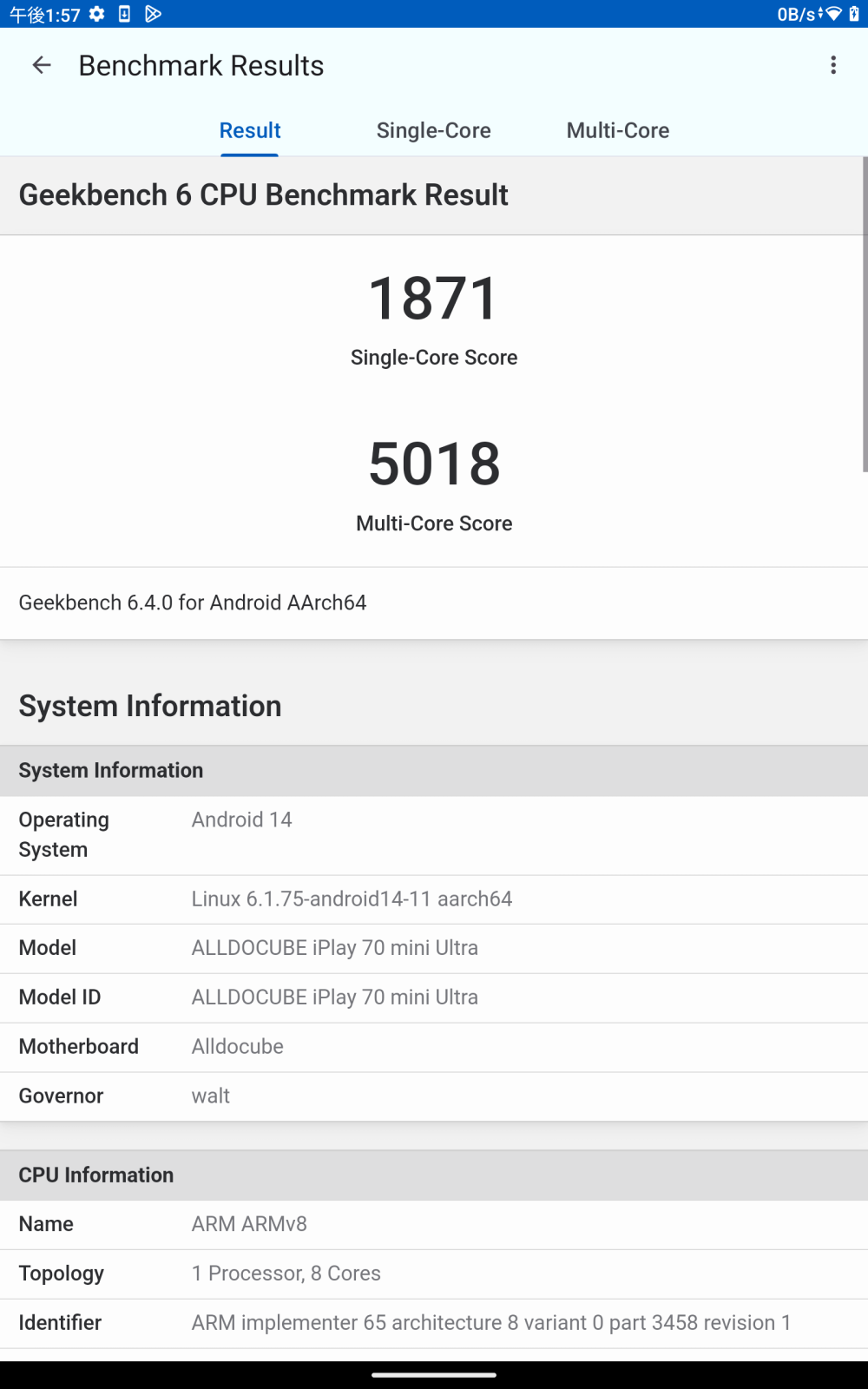Tap the Topology label

(62, 1274)
